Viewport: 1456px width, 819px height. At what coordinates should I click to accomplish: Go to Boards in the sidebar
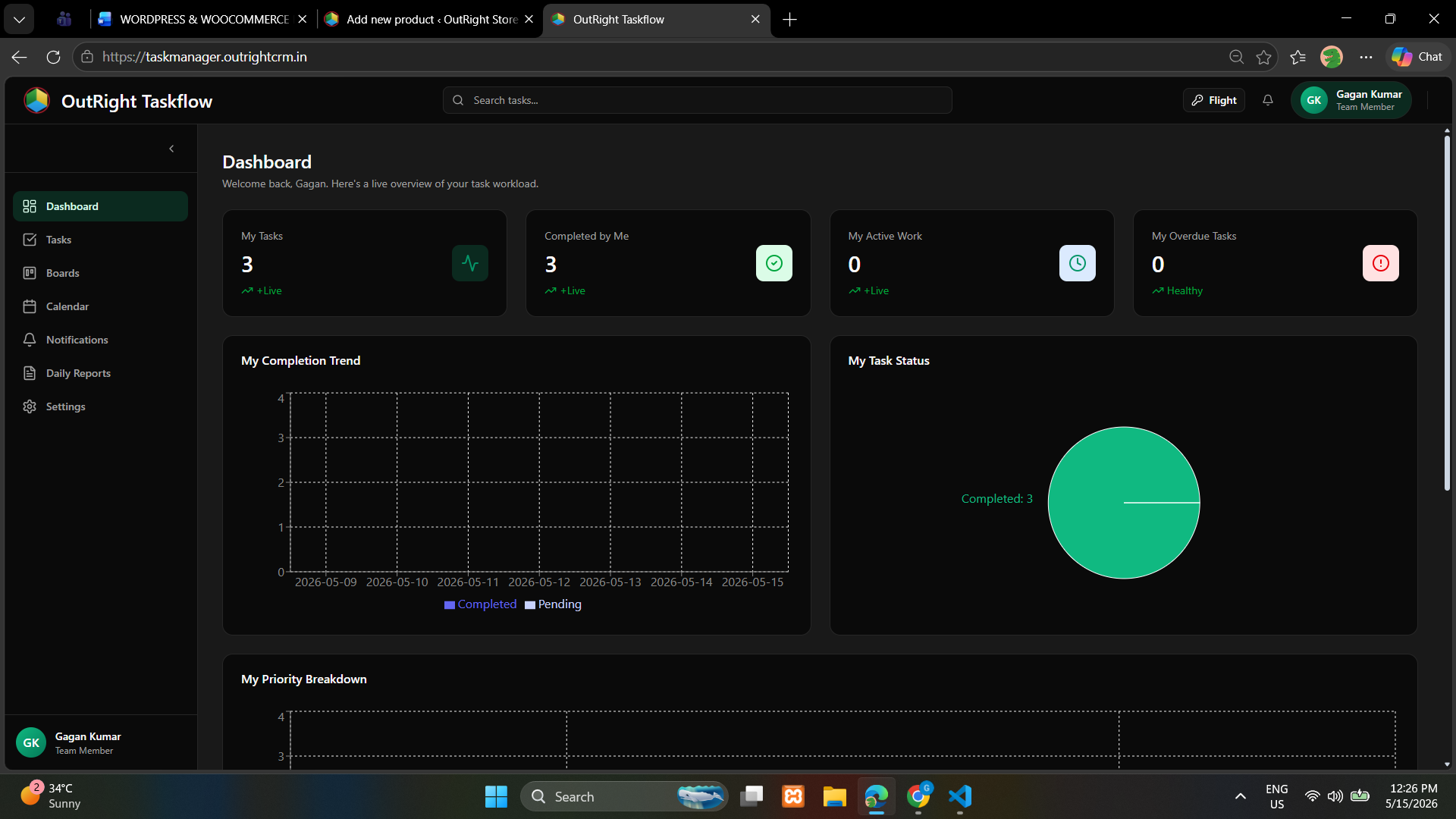[x=100, y=273]
